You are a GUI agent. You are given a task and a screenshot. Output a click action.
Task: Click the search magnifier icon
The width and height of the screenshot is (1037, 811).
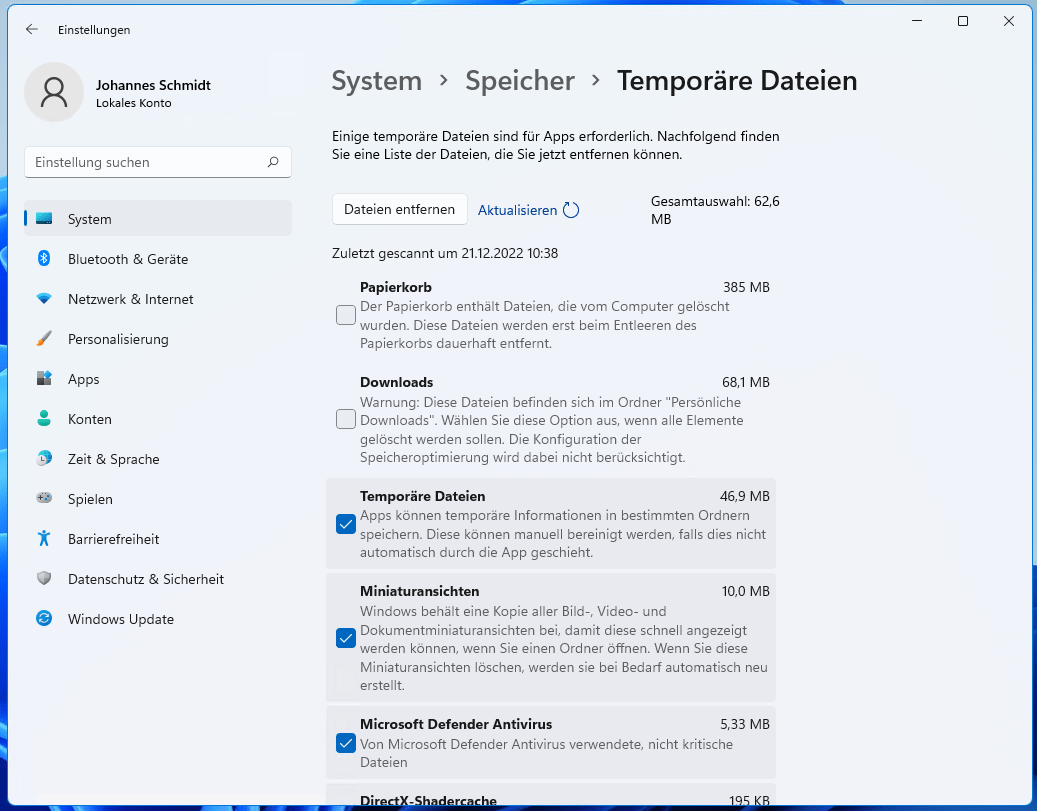click(273, 162)
